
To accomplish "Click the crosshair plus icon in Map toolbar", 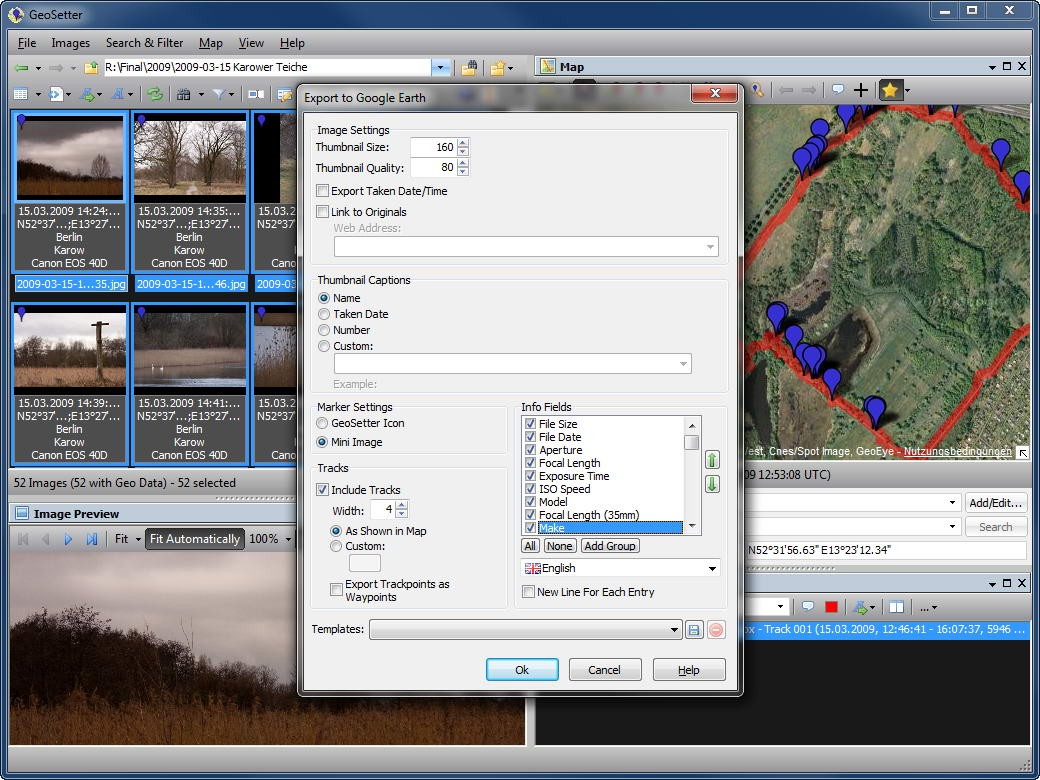I will tap(860, 90).
